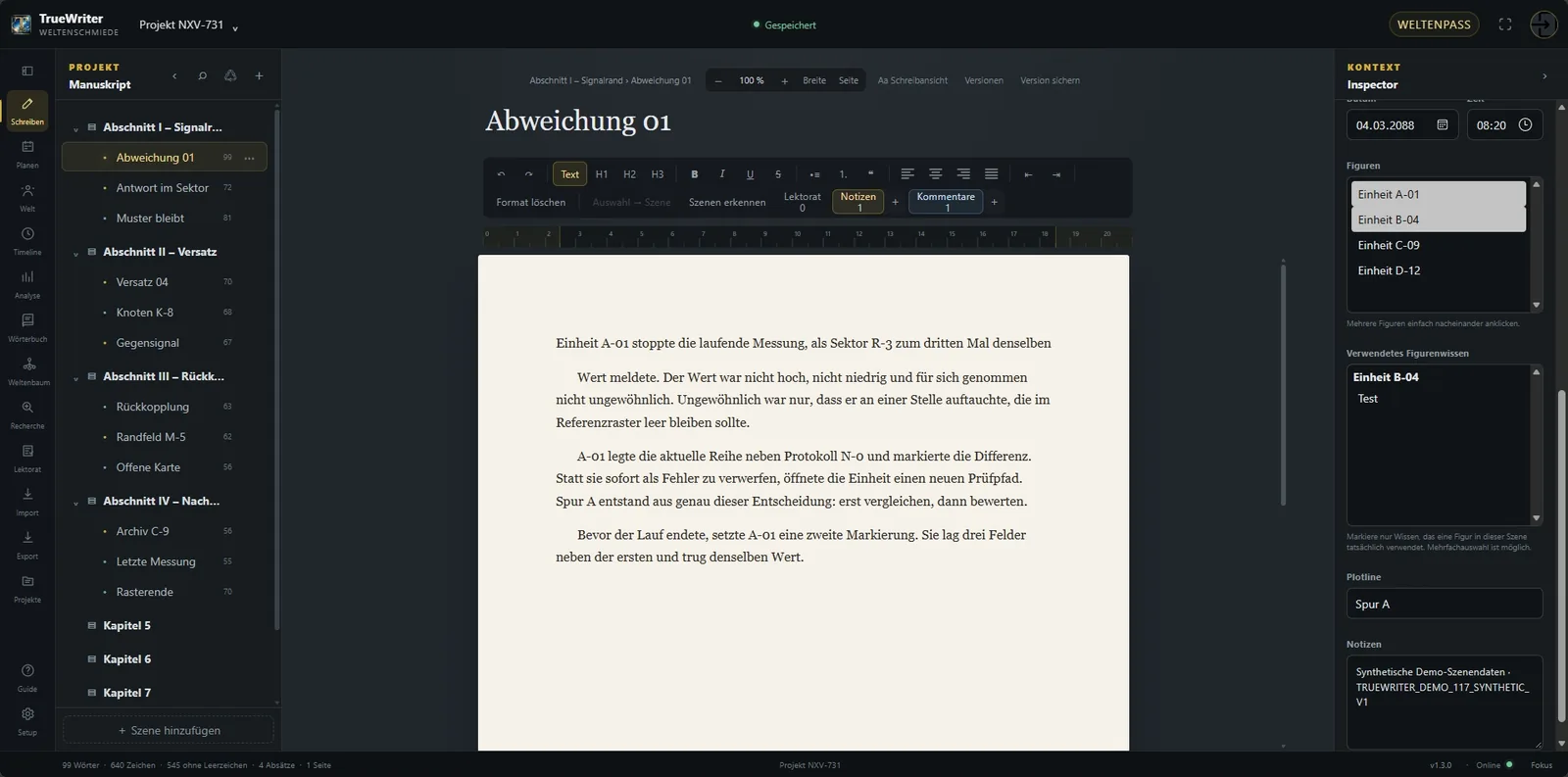Apply center text alignment
This screenshot has height=777, width=1568.
point(936,174)
